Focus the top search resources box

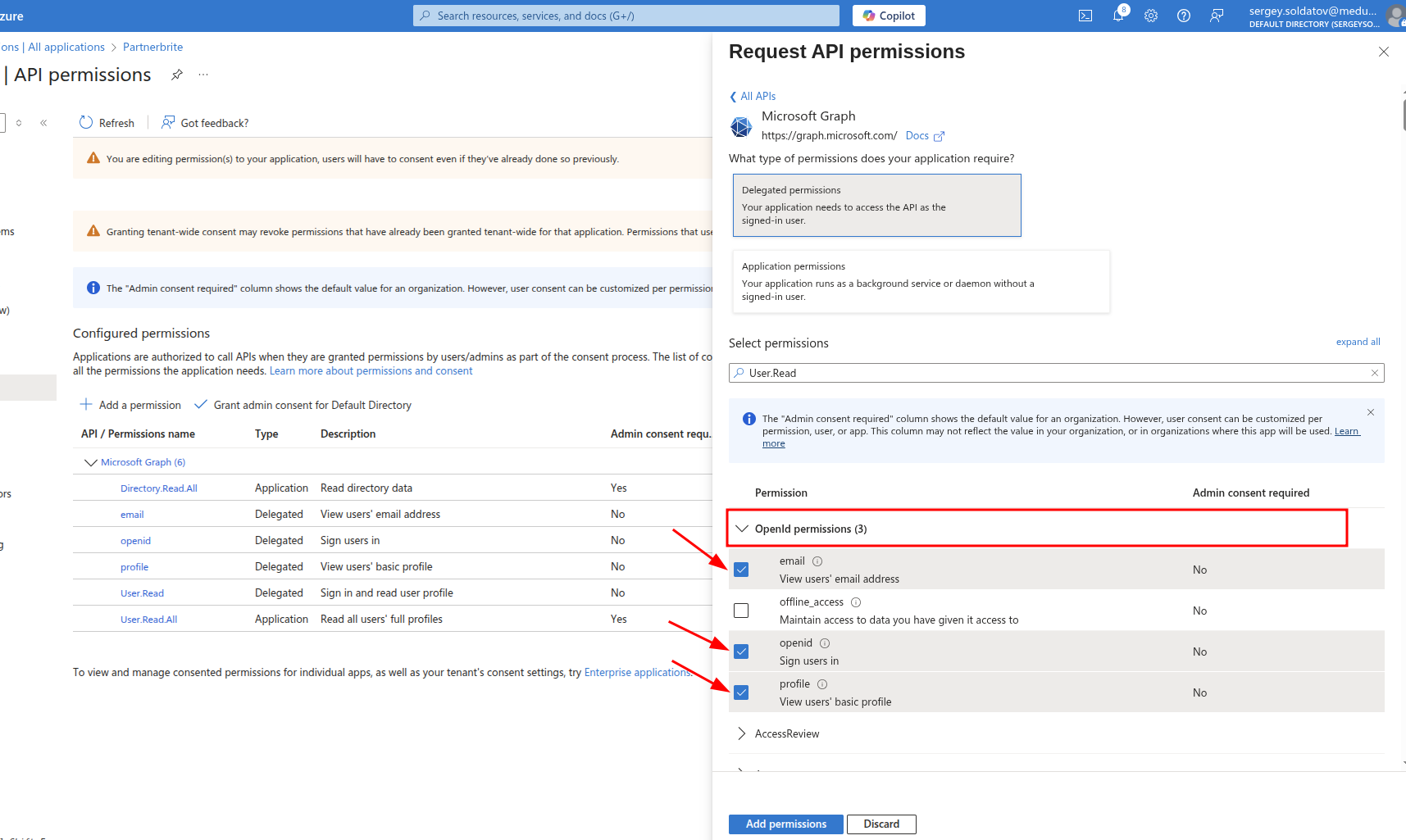point(626,16)
